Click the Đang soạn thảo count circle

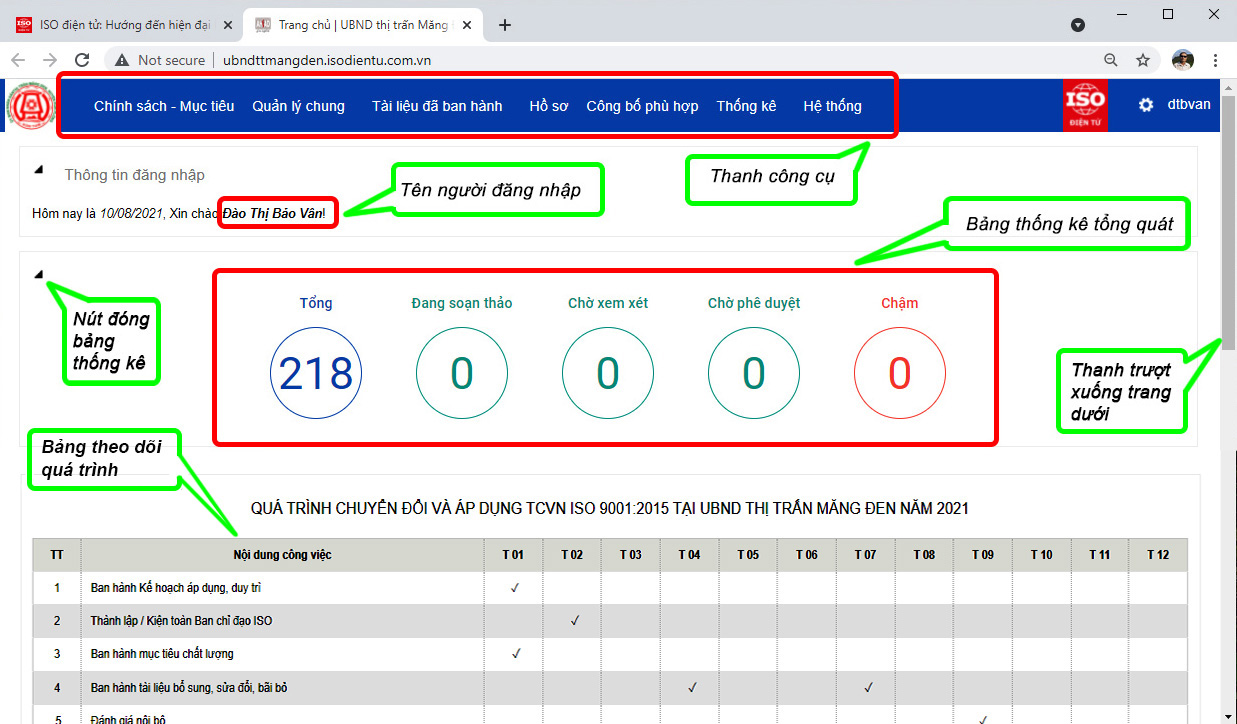(461, 373)
